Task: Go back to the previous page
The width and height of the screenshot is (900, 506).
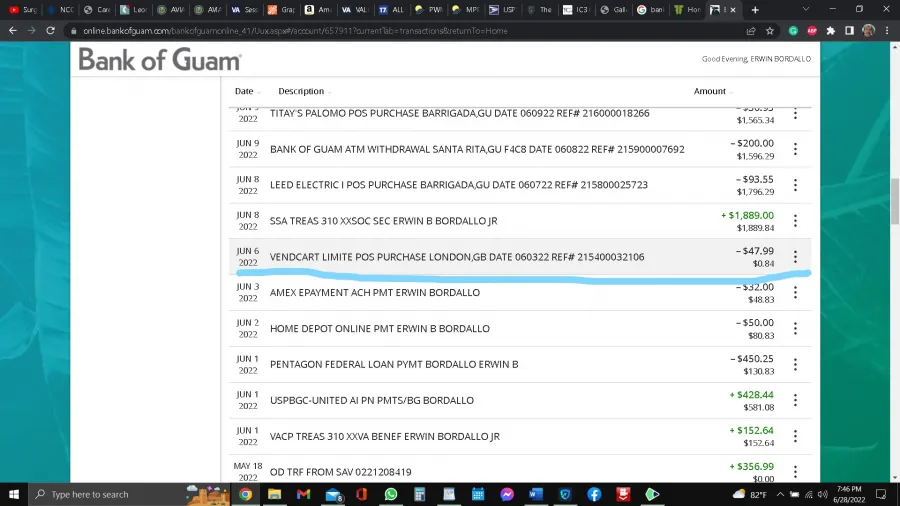Action: click(13, 30)
